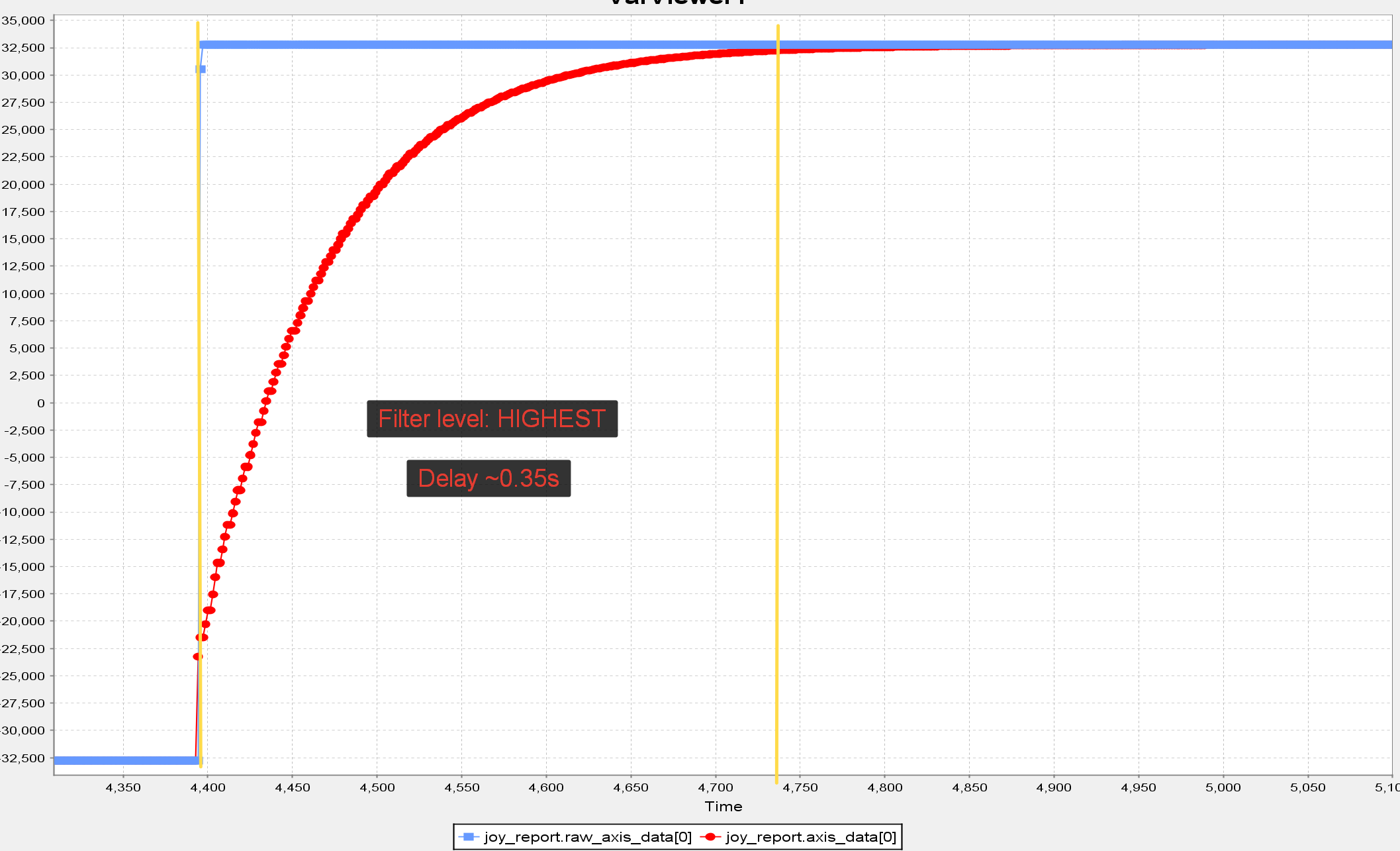1400x851 pixels.
Task: Click the lowest red data point near -22,500
Action: [x=197, y=656]
